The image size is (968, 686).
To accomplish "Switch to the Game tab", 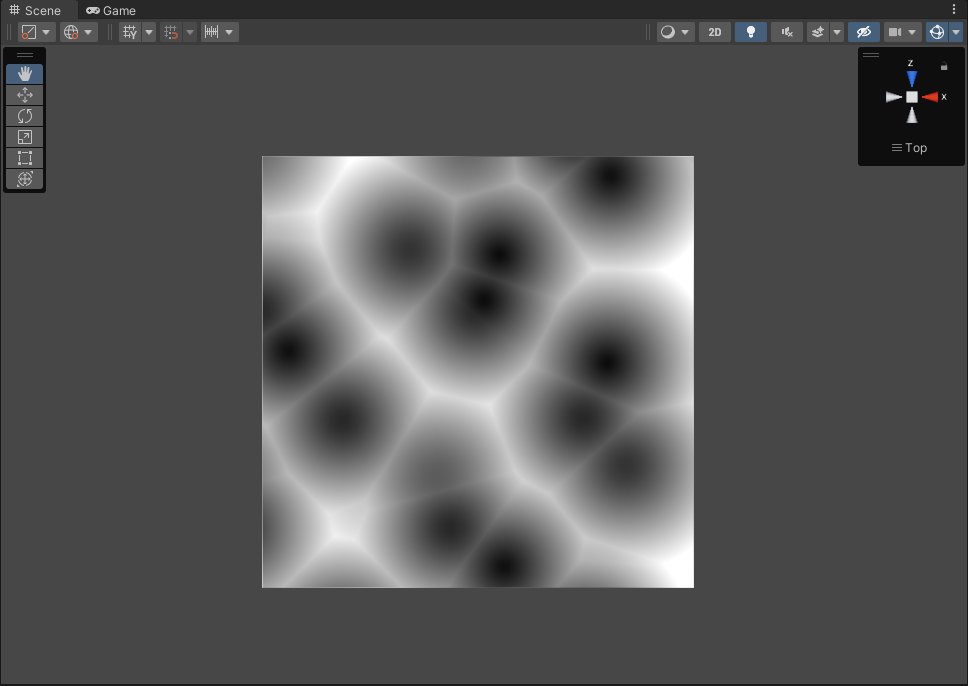I will [x=111, y=10].
